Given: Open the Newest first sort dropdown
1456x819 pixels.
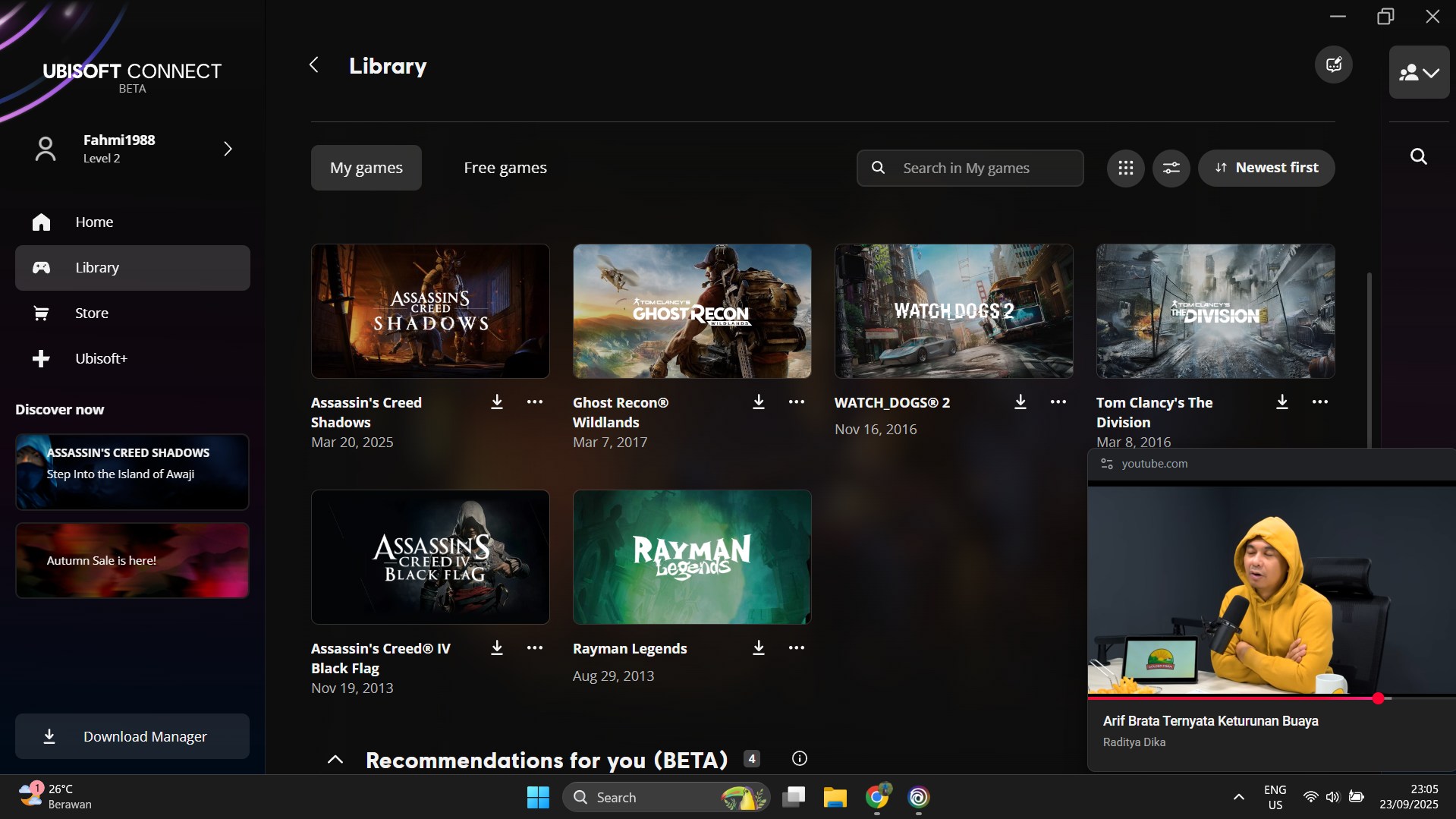Looking at the screenshot, I should tap(1266, 168).
